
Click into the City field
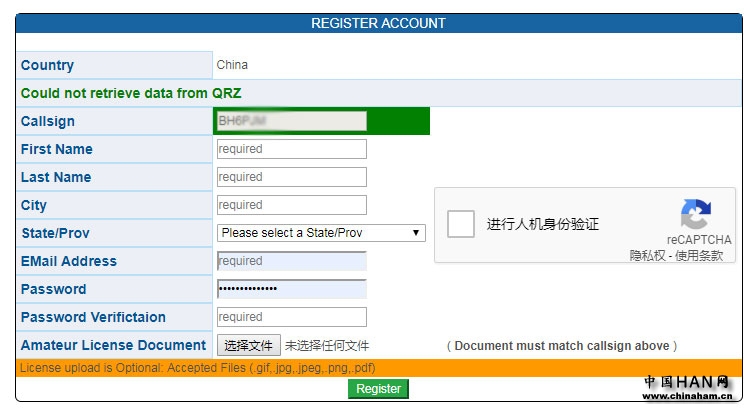pyautogui.click(x=291, y=205)
